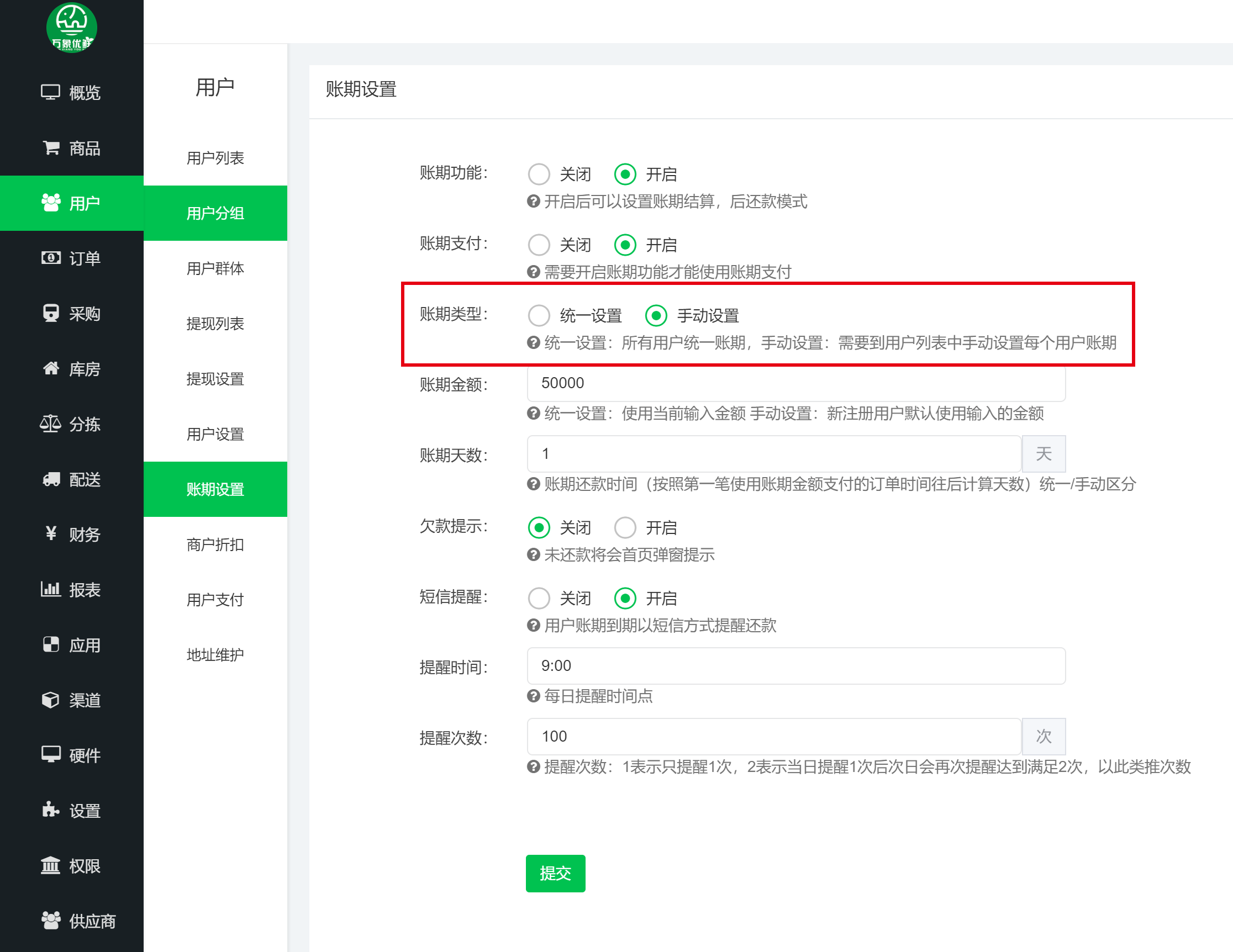Switch to the 用户列表 submenu
Viewport: 1233px width, 952px height.
pos(215,158)
